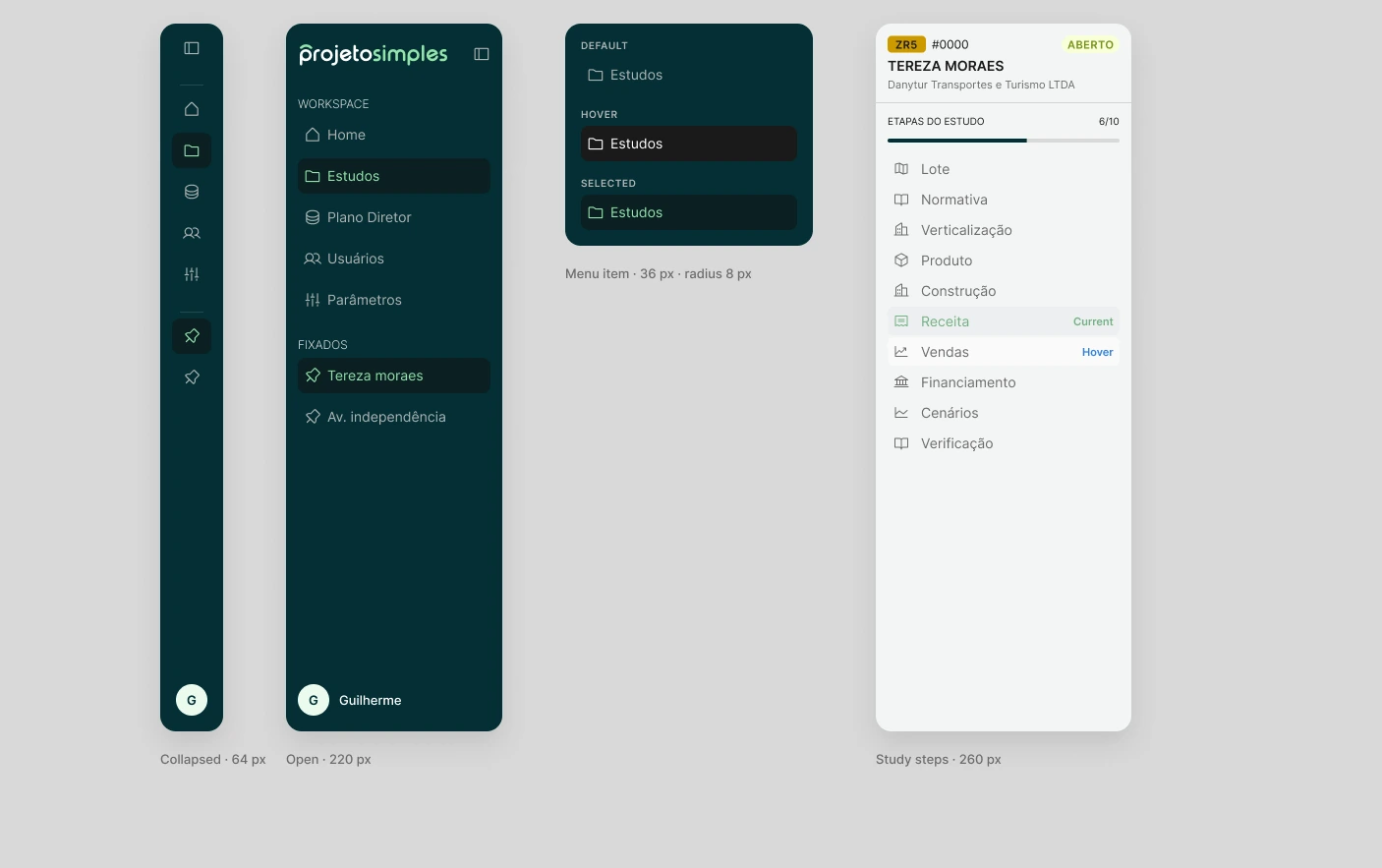1382x868 pixels.
Task: Open pinned item Av. independência
Action: tap(394, 417)
